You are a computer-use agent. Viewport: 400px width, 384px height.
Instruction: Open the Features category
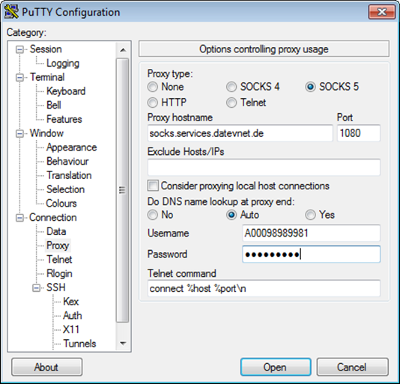pos(64,119)
